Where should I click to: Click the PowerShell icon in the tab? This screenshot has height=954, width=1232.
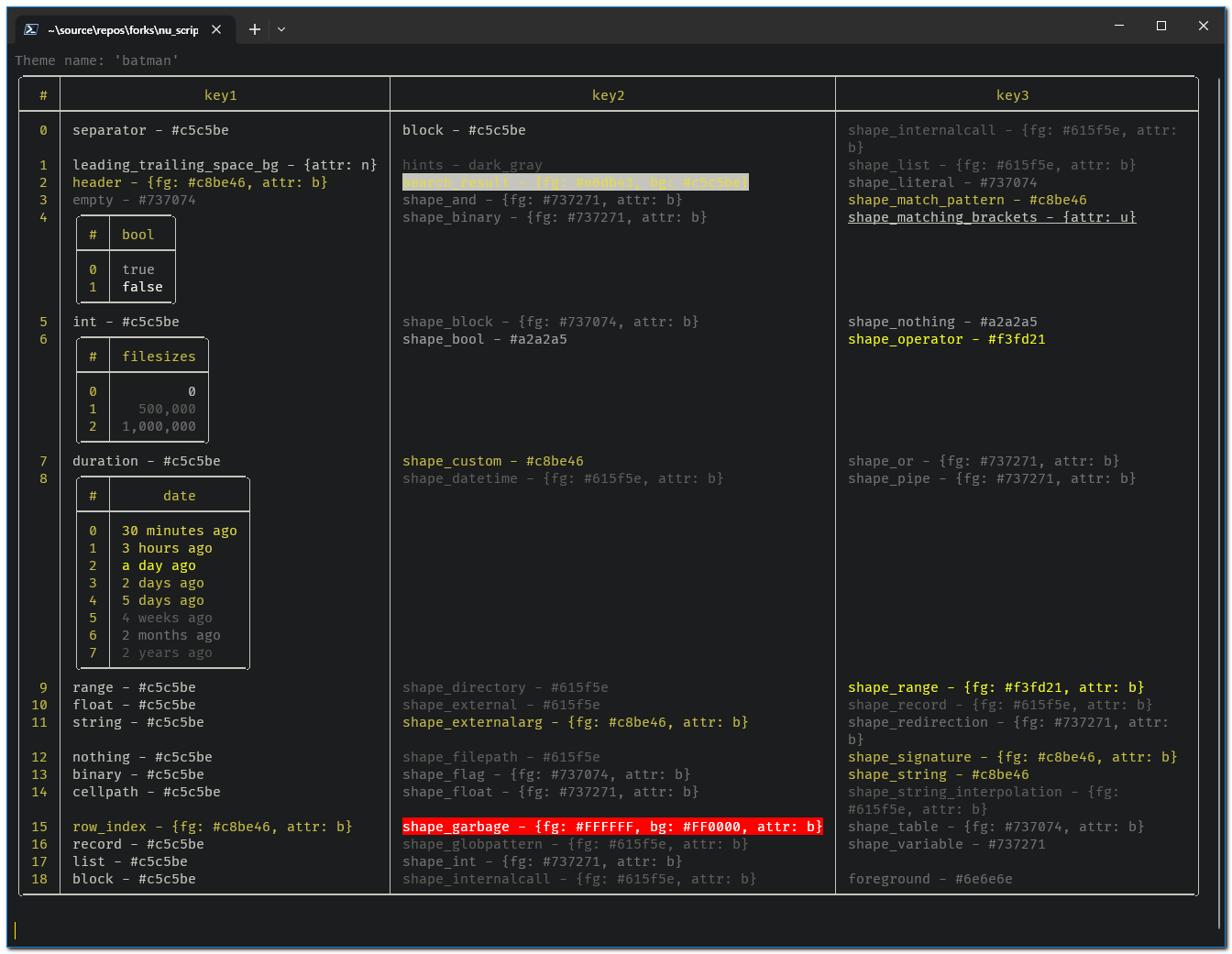pyautogui.click(x=31, y=29)
